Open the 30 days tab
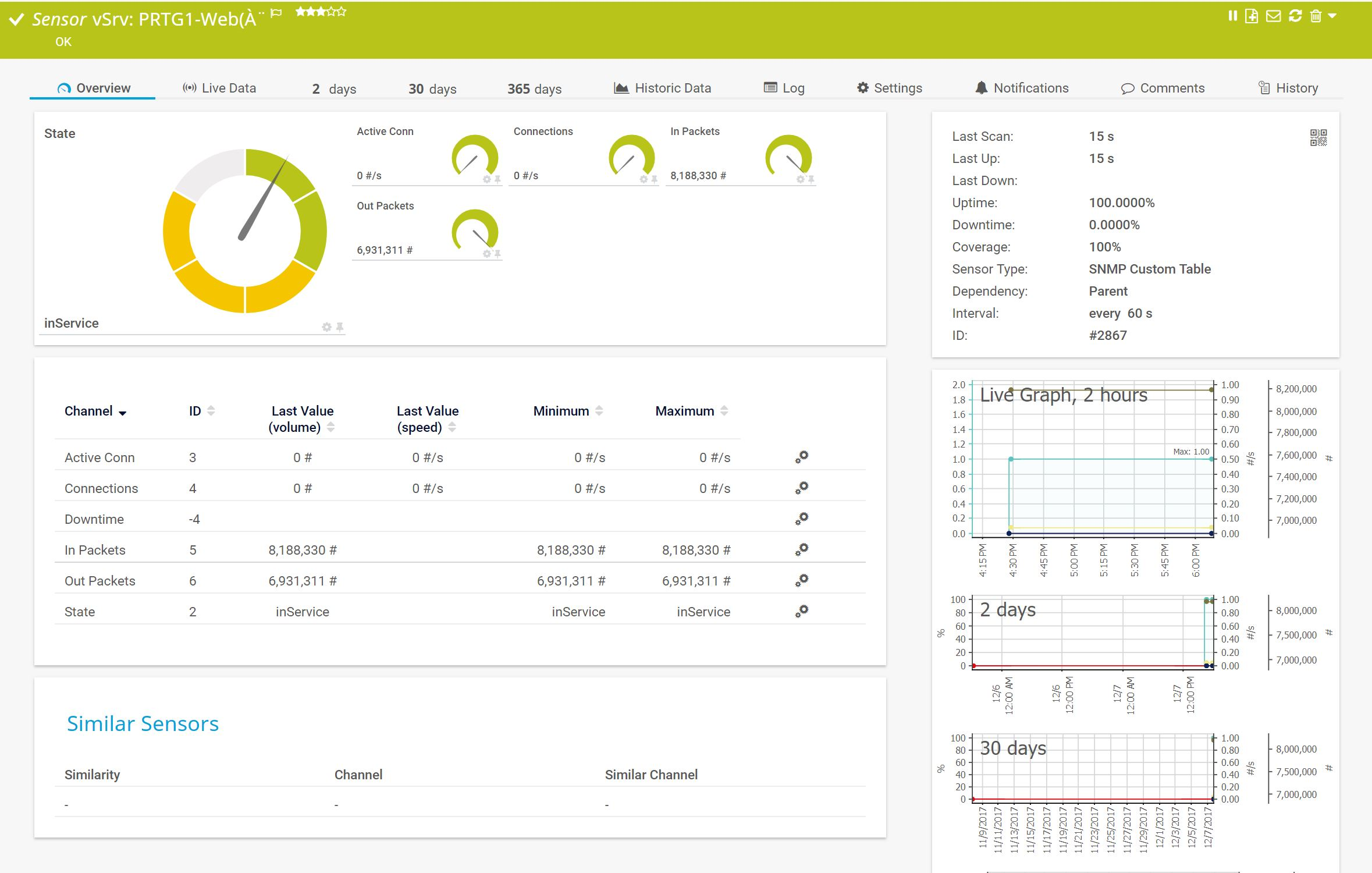The height and width of the screenshot is (873, 1372). click(x=432, y=89)
